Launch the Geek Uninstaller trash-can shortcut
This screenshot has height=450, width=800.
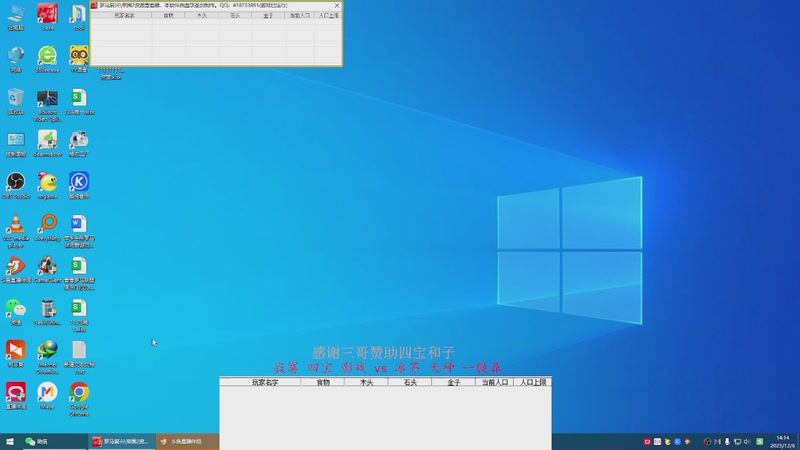(x=47, y=311)
